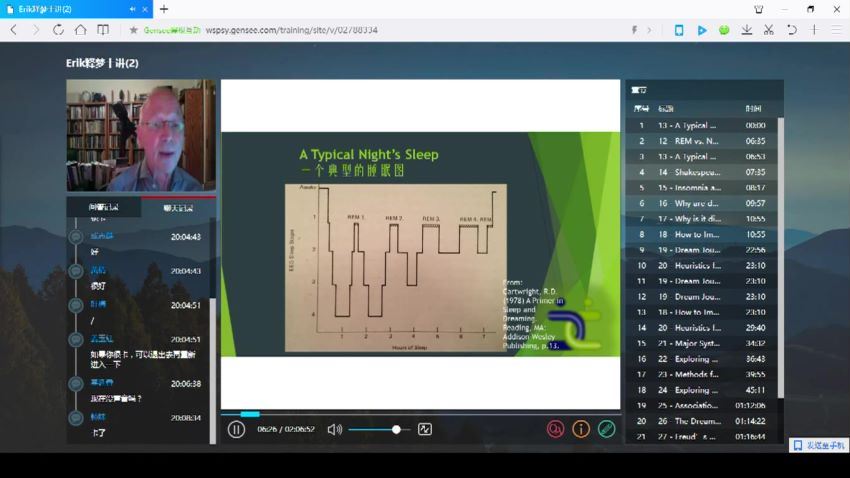
Task: Click the lightning bolt speed icon
Action: [634, 30]
